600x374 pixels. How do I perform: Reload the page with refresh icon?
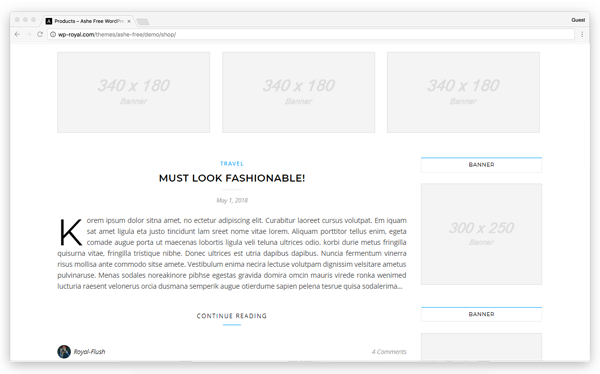40,34
